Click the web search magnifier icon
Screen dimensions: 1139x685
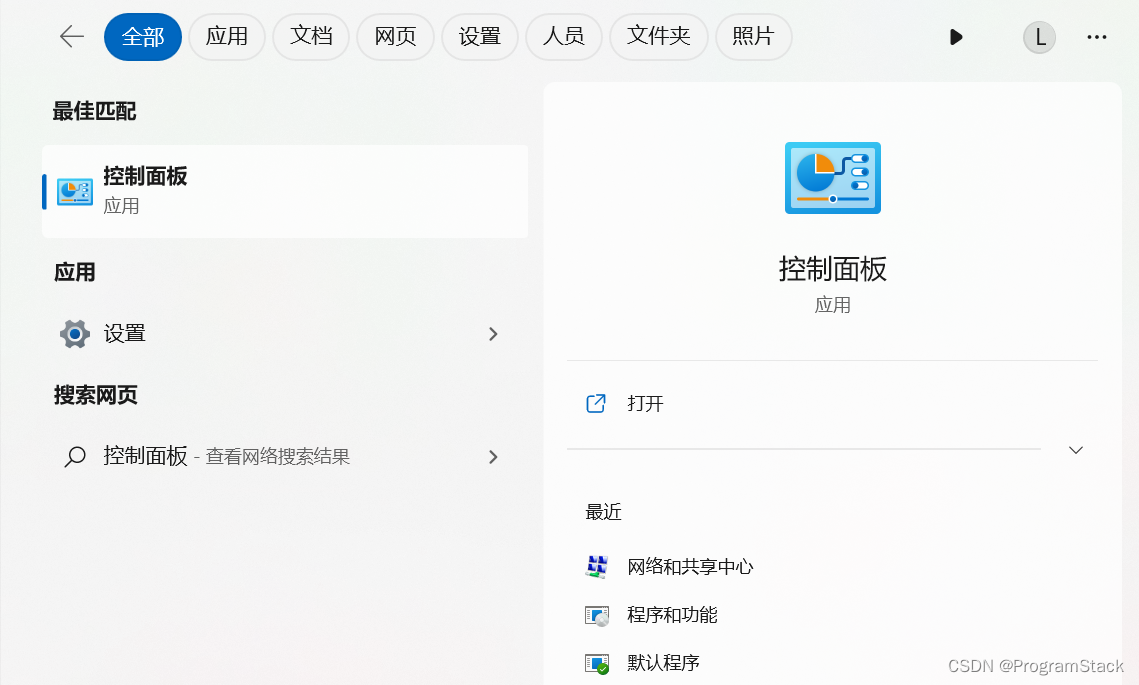[x=75, y=457]
